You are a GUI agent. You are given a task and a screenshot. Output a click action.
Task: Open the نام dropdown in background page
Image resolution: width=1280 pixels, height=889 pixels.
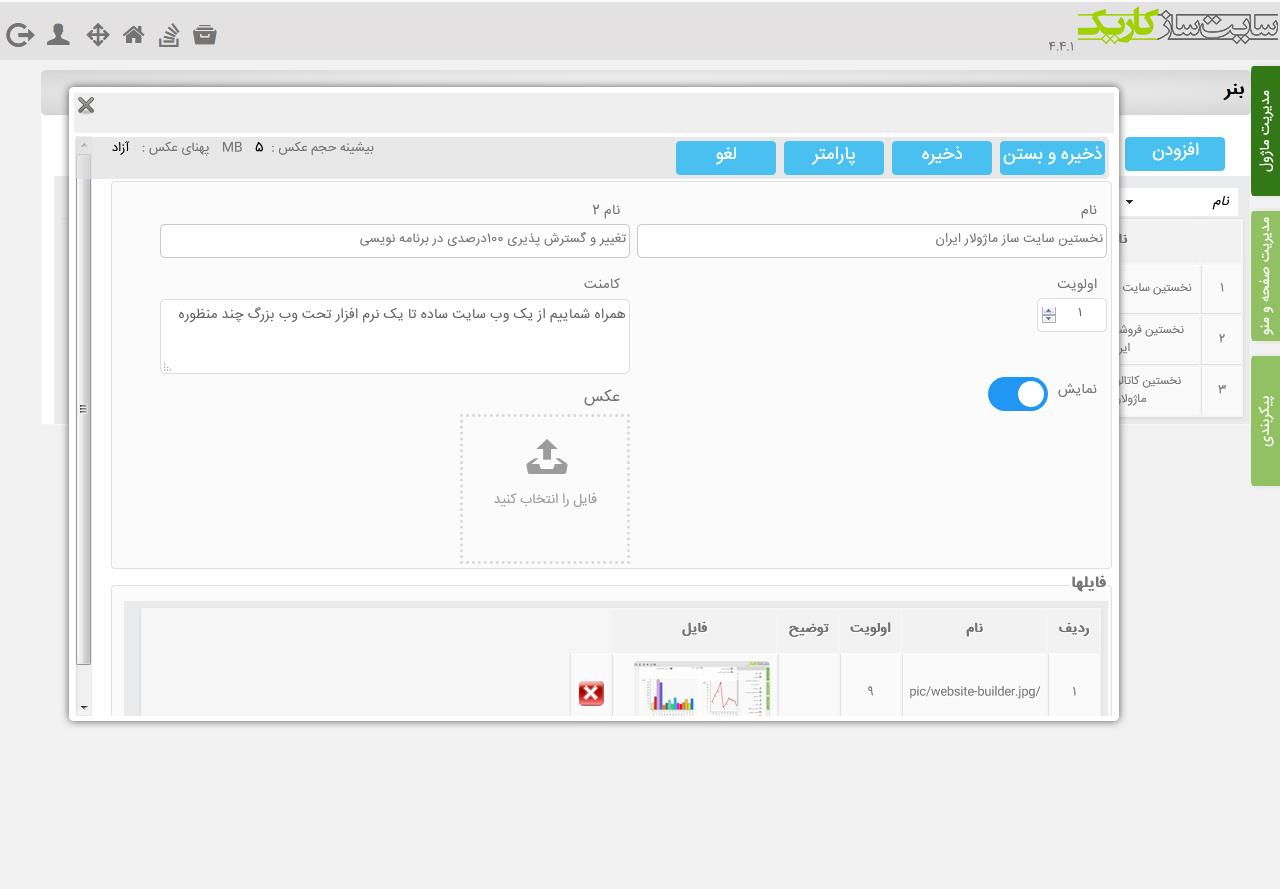click(1179, 201)
